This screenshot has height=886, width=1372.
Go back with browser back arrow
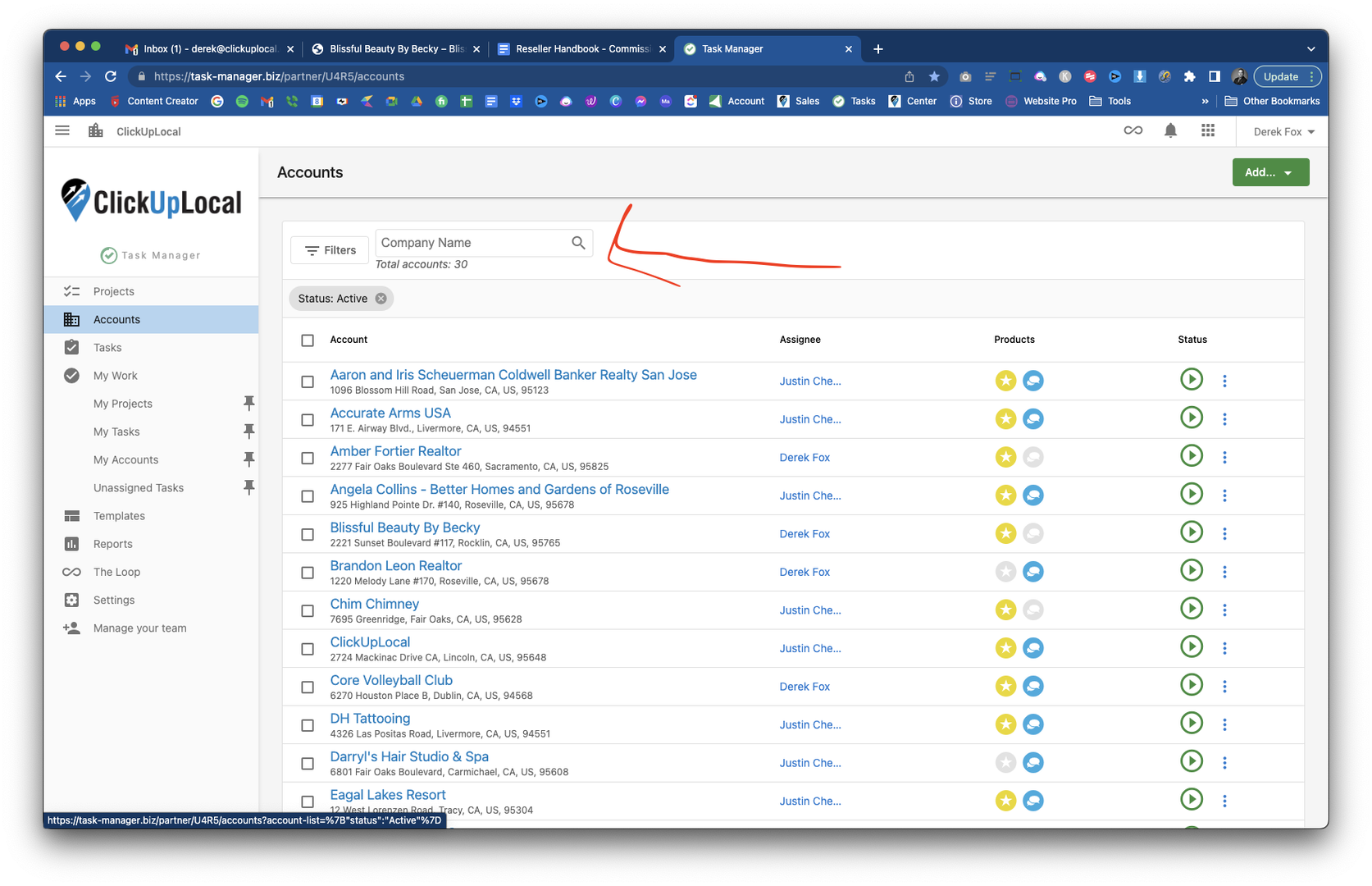pyautogui.click(x=61, y=76)
